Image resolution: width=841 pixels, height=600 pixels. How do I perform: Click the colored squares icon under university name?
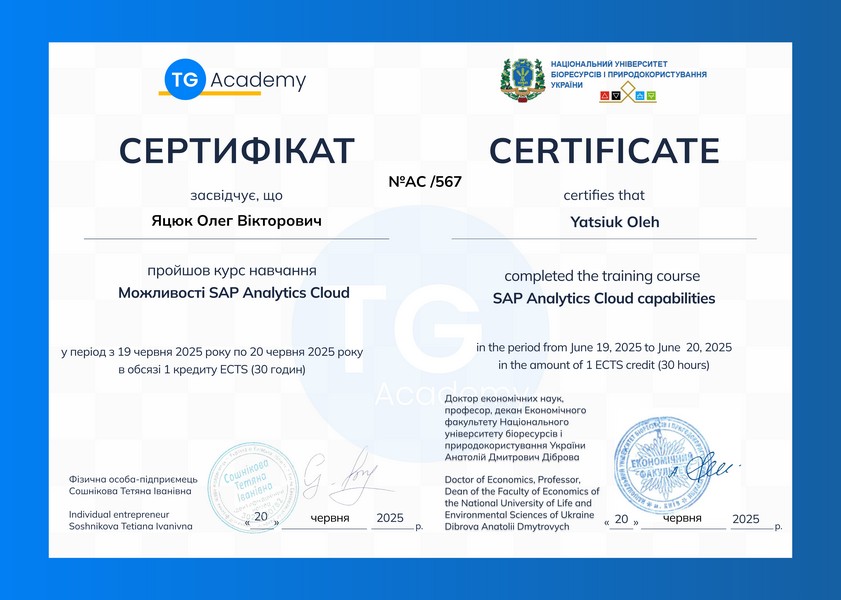tap(628, 95)
